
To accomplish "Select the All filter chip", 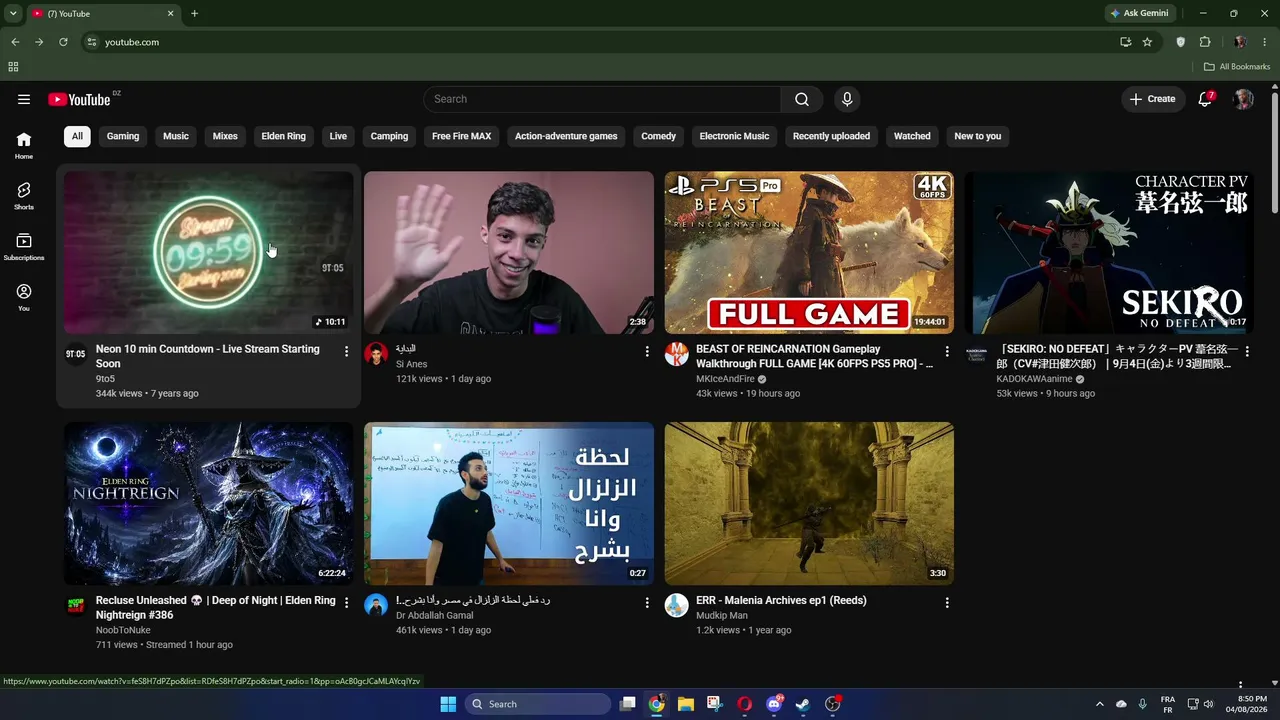I will 77,136.
